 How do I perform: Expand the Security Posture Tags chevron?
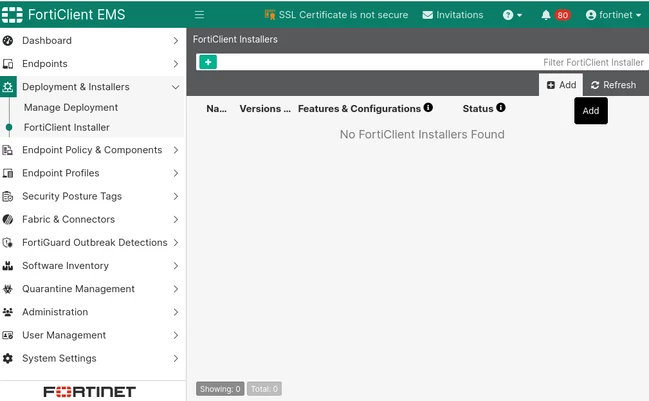(175, 196)
